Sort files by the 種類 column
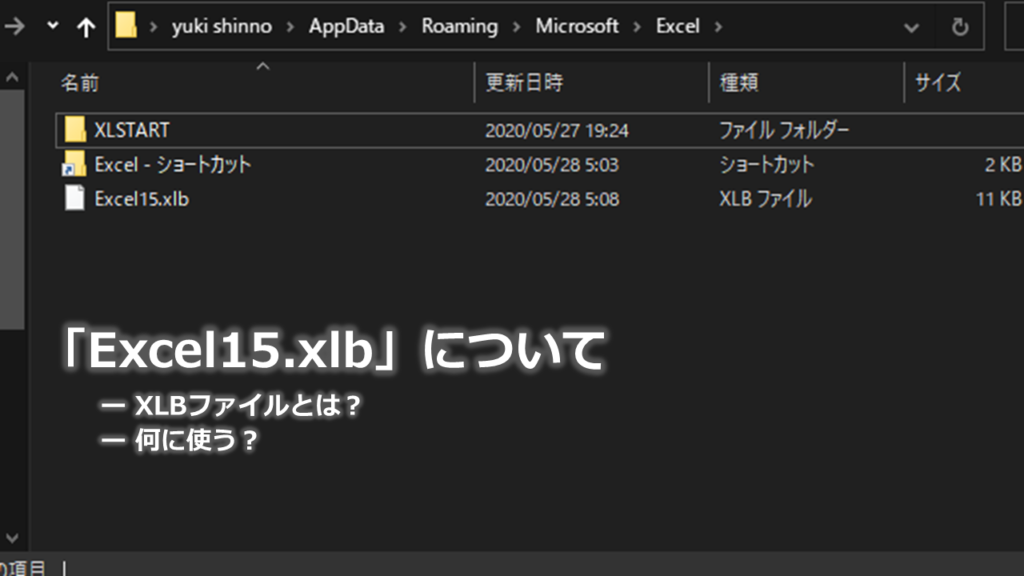 tap(742, 83)
